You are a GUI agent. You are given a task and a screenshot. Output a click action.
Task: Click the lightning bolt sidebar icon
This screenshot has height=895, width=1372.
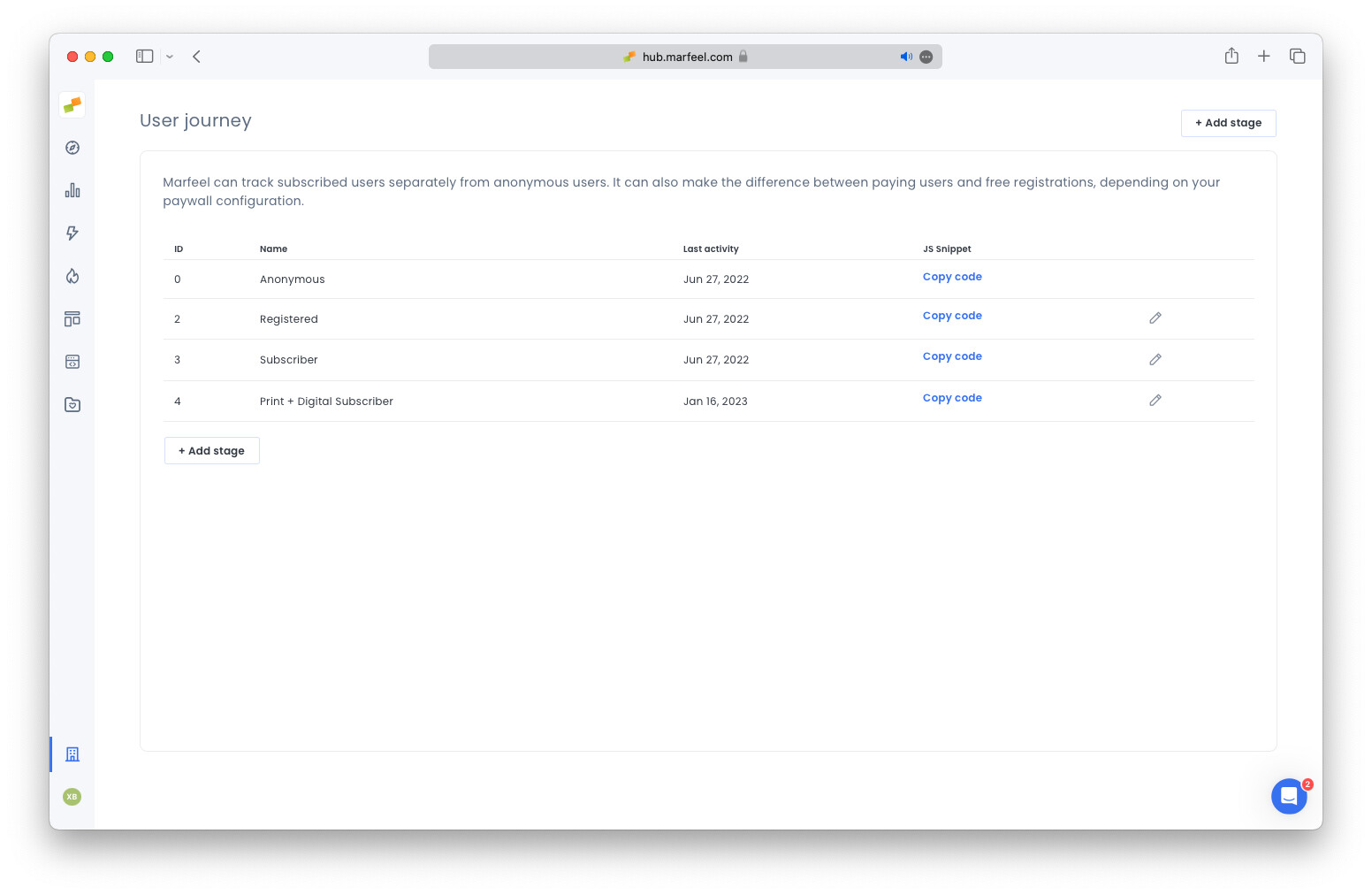[x=72, y=233]
